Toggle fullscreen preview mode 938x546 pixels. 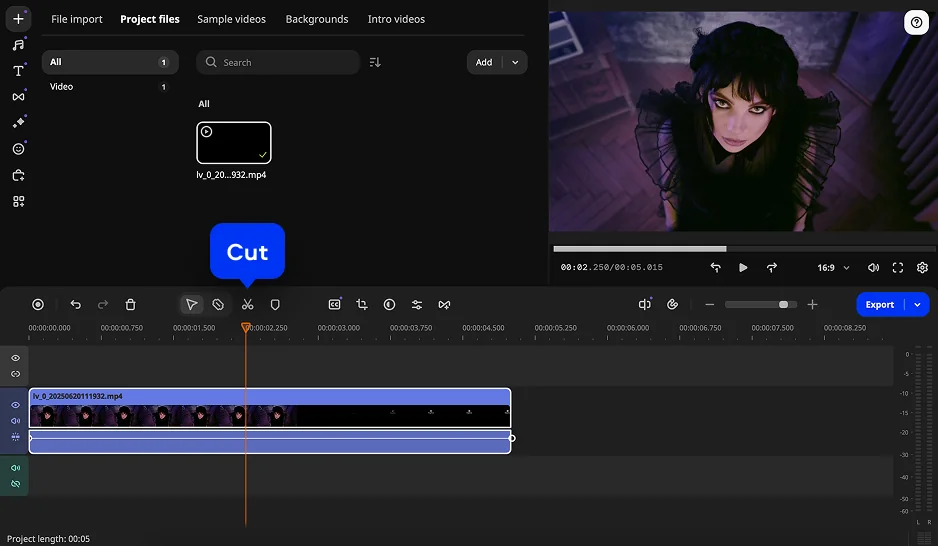point(898,267)
